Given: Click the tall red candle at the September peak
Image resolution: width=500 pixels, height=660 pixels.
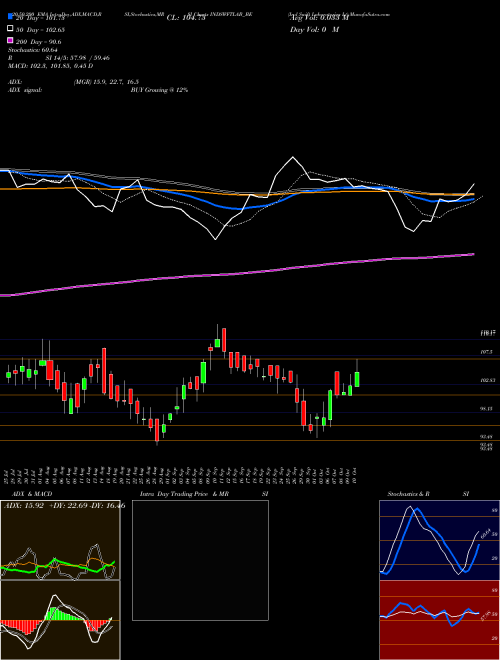Looking at the screenshot, I should pyautogui.click(x=224, y=340).
